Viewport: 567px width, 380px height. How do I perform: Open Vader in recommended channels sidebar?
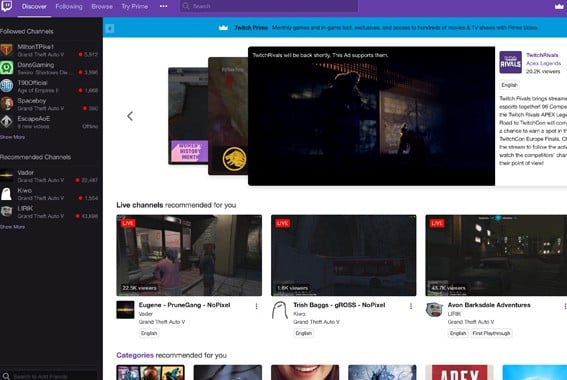[x=50, y=176]
